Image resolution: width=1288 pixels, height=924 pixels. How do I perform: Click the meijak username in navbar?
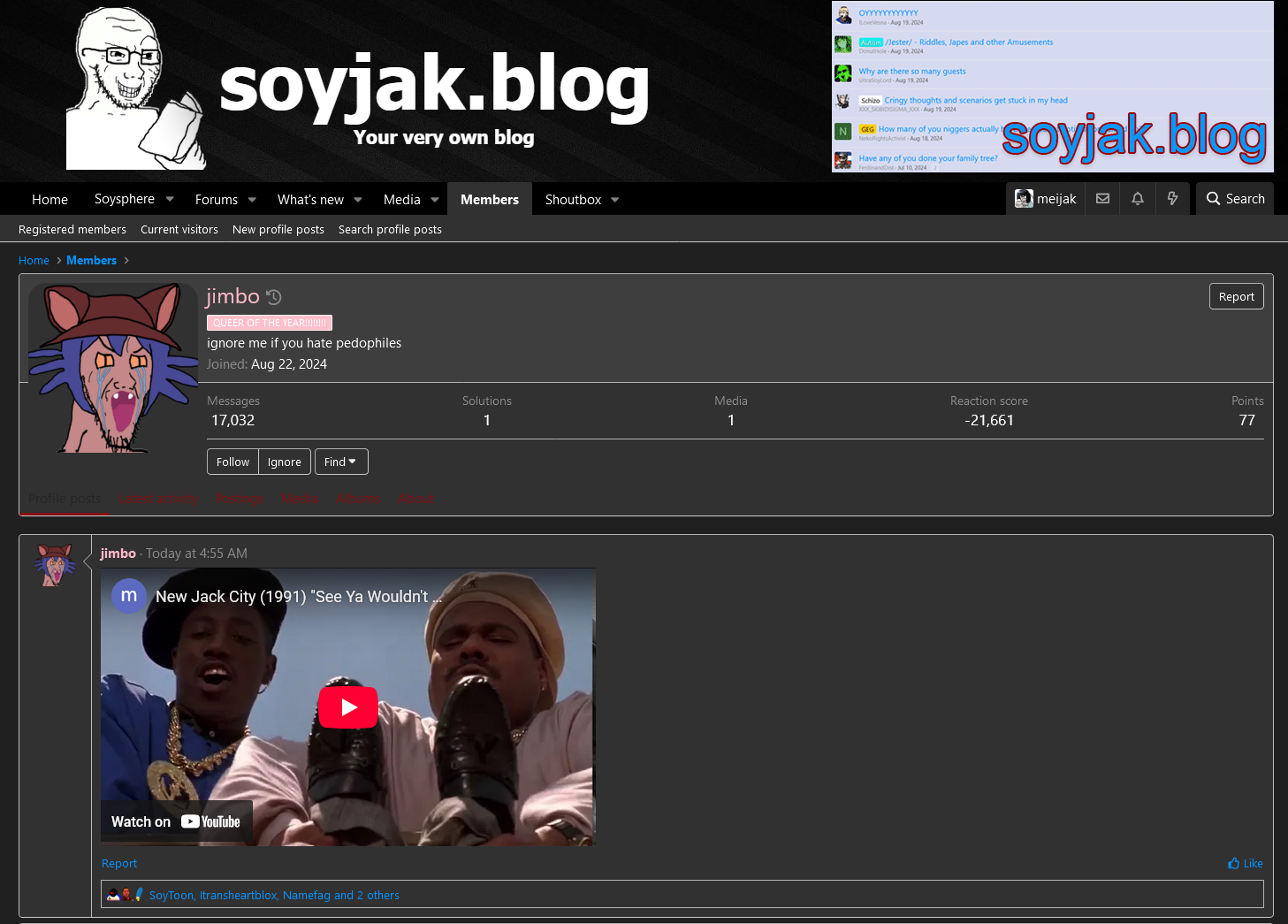click(x=1056, y=199)
